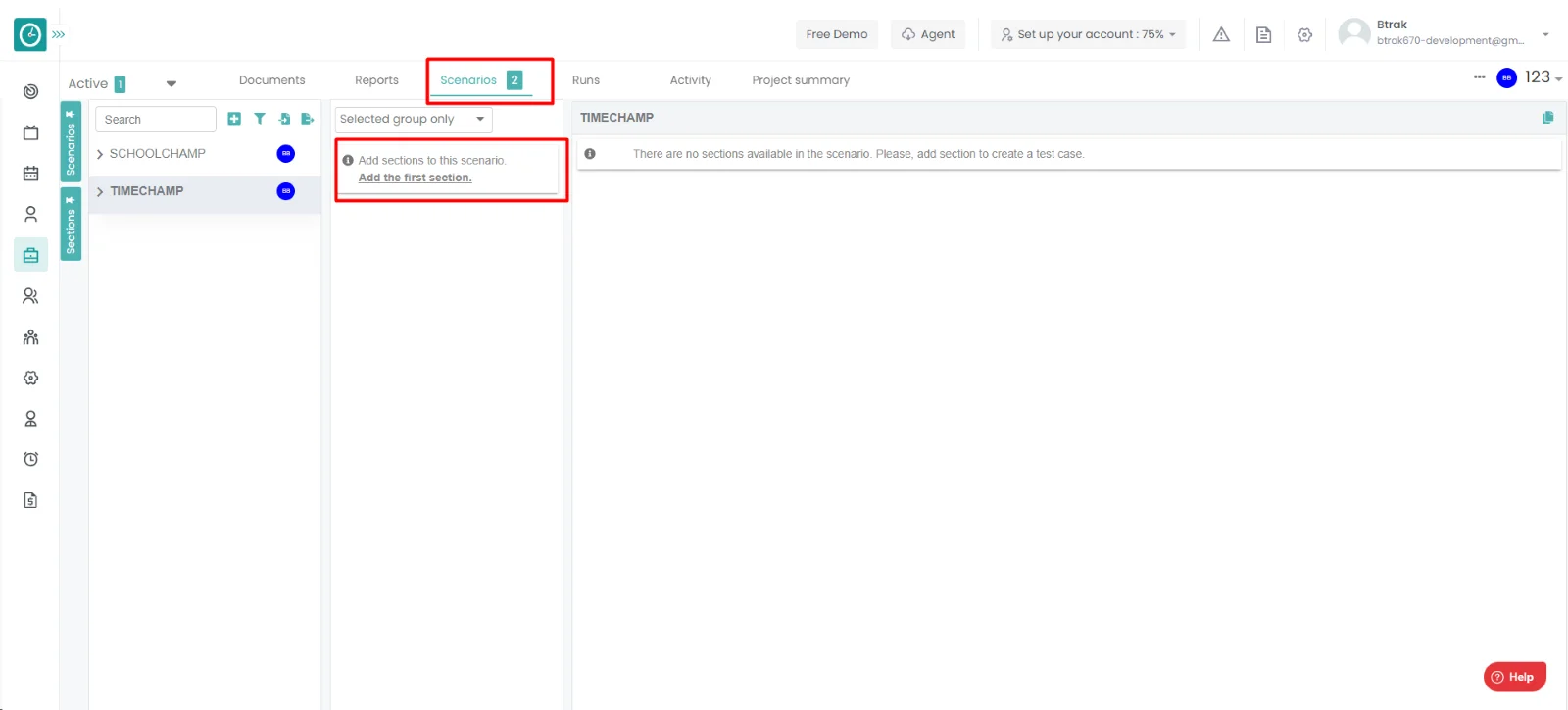1568x710 pixels.
Task: Open the briefcase projects icon in sidebar
Action: pyautogui.click(x=30, y=255)
